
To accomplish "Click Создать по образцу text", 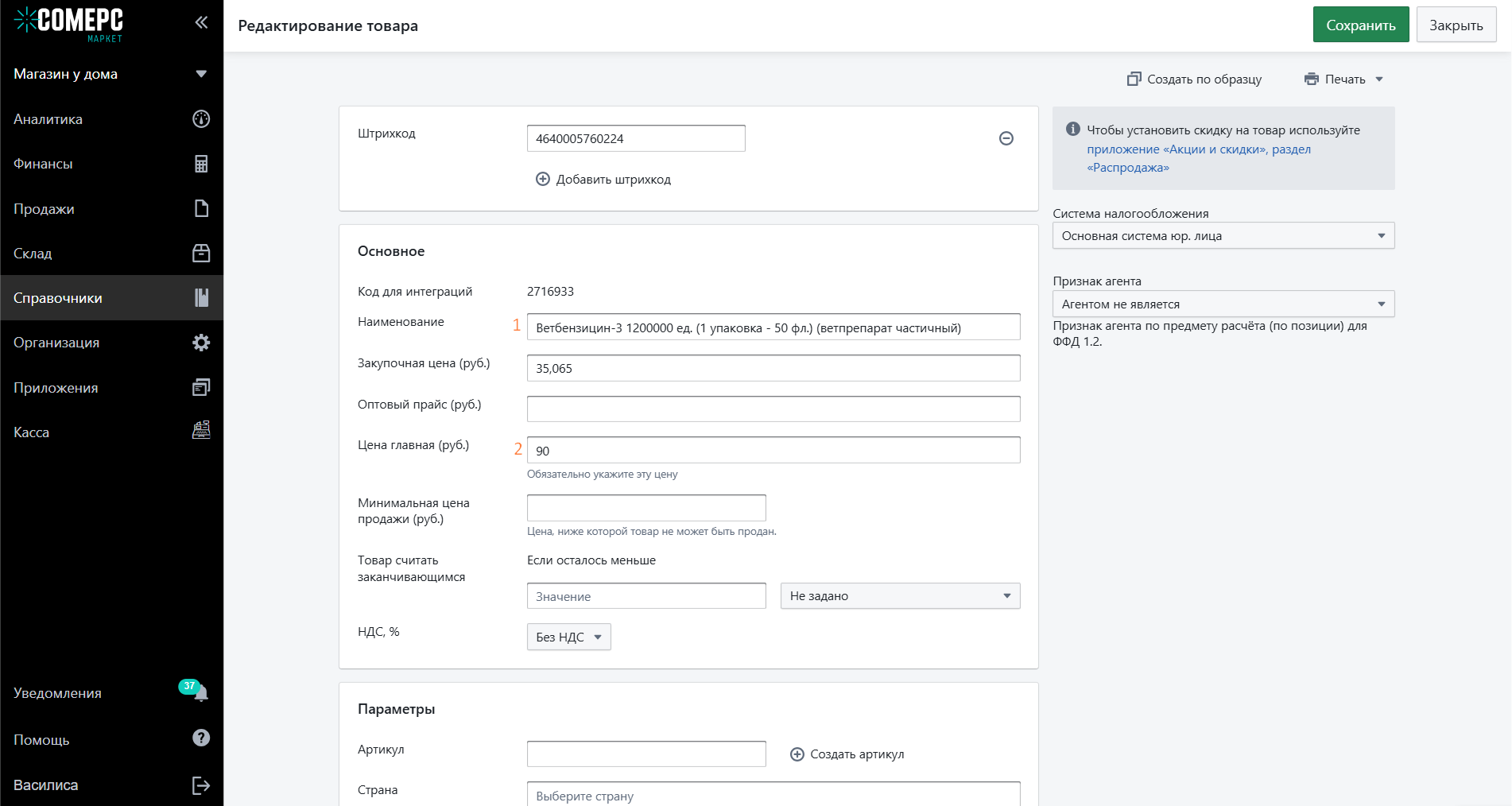I will point(1204,79).
